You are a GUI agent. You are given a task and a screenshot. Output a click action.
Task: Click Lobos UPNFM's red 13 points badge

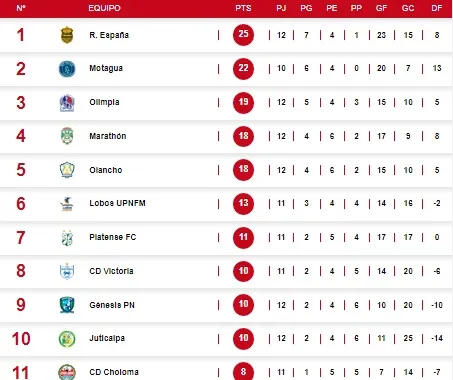(x=243, y=203)
